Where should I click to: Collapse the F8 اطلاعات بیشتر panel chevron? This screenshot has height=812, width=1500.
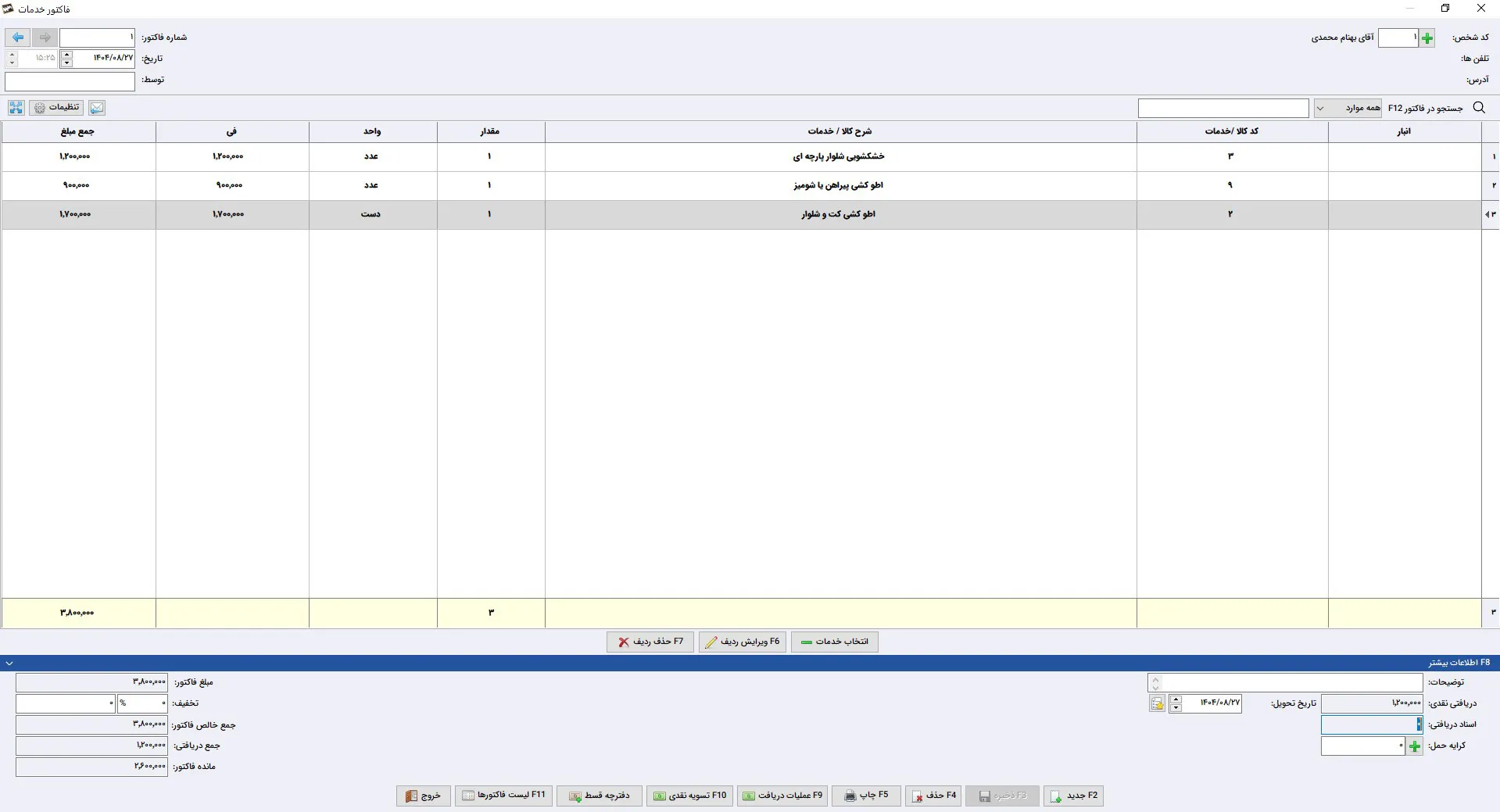pos(9,663)
